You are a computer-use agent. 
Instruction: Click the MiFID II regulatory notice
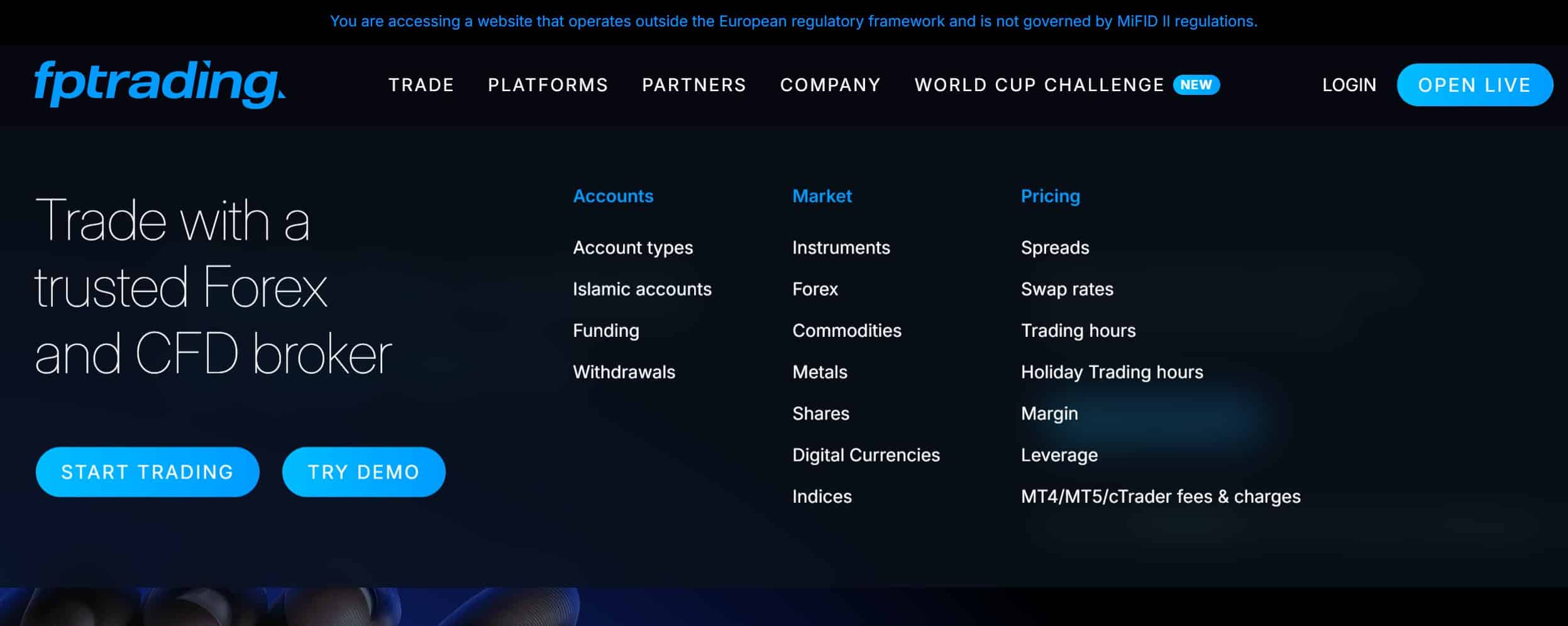[x=793, y=21]
